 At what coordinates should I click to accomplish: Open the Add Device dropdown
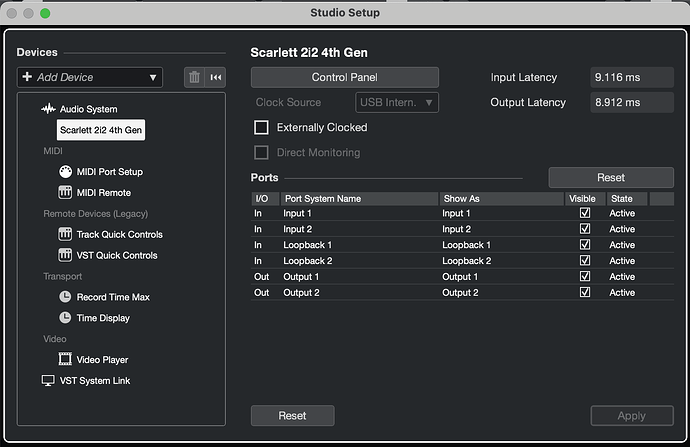coord(90,77)
